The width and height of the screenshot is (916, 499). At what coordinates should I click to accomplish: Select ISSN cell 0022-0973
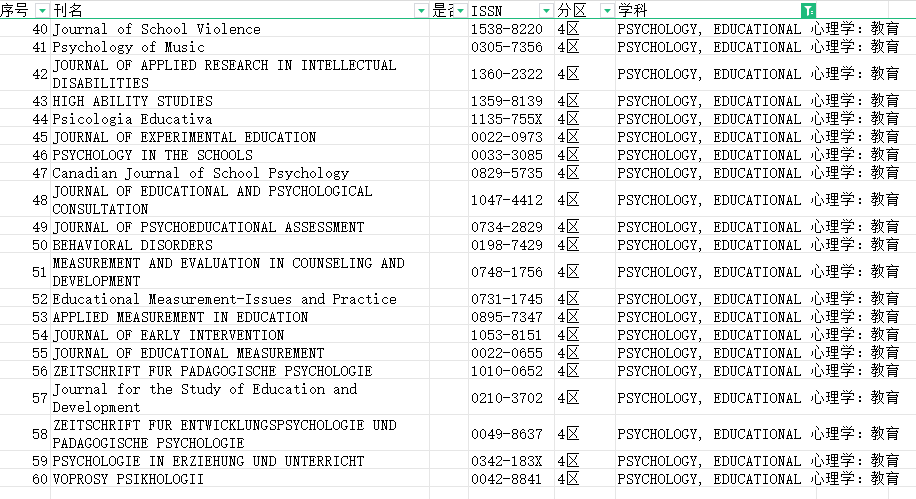[x=511, y=137]
